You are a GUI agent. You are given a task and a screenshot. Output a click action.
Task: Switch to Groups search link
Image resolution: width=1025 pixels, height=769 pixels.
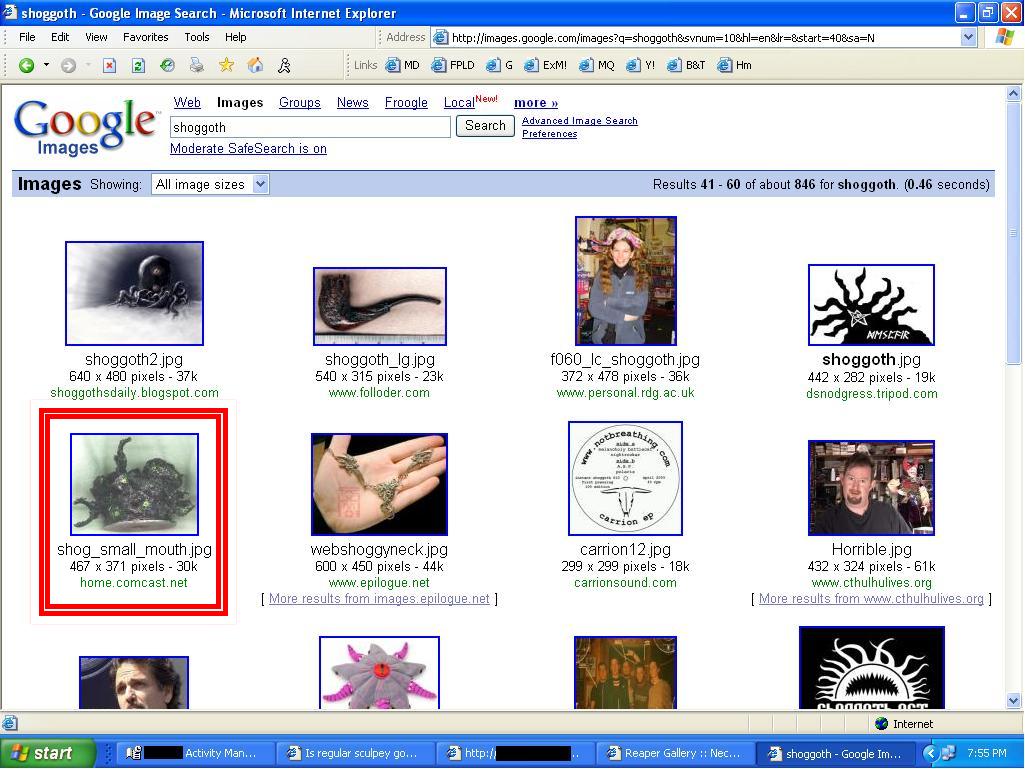coord(299,103)
